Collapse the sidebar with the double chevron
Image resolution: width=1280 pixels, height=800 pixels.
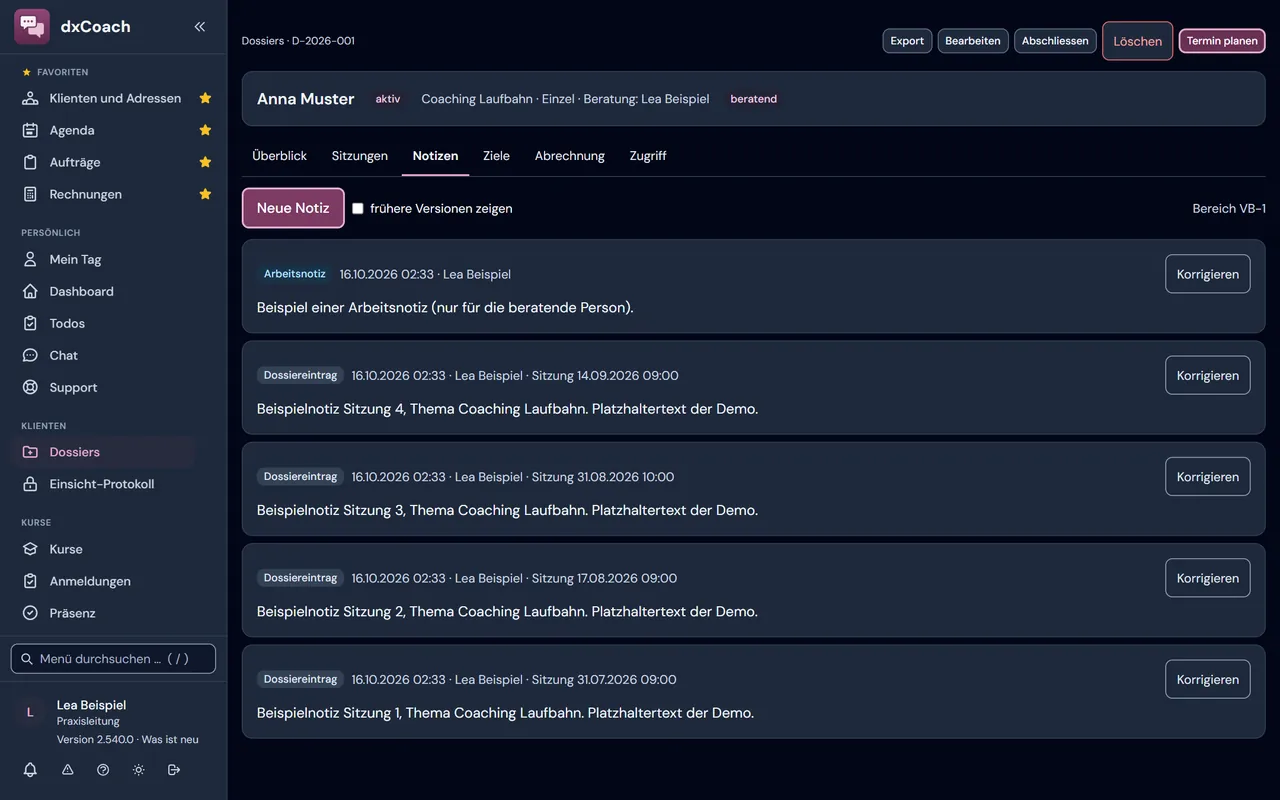tap(200, 27)
